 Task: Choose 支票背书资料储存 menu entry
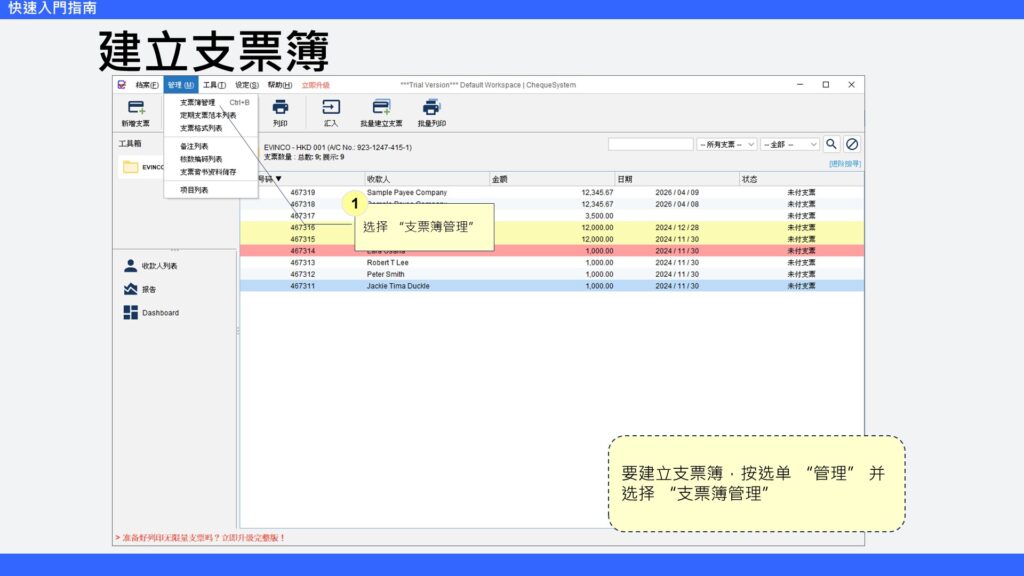[x=211, y=172]
